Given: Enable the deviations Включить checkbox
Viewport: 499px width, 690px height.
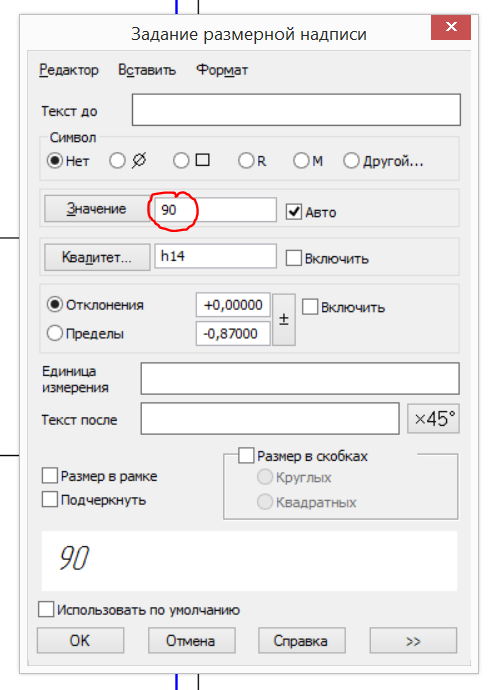Looking at the screenshot, I should point(310,307).
